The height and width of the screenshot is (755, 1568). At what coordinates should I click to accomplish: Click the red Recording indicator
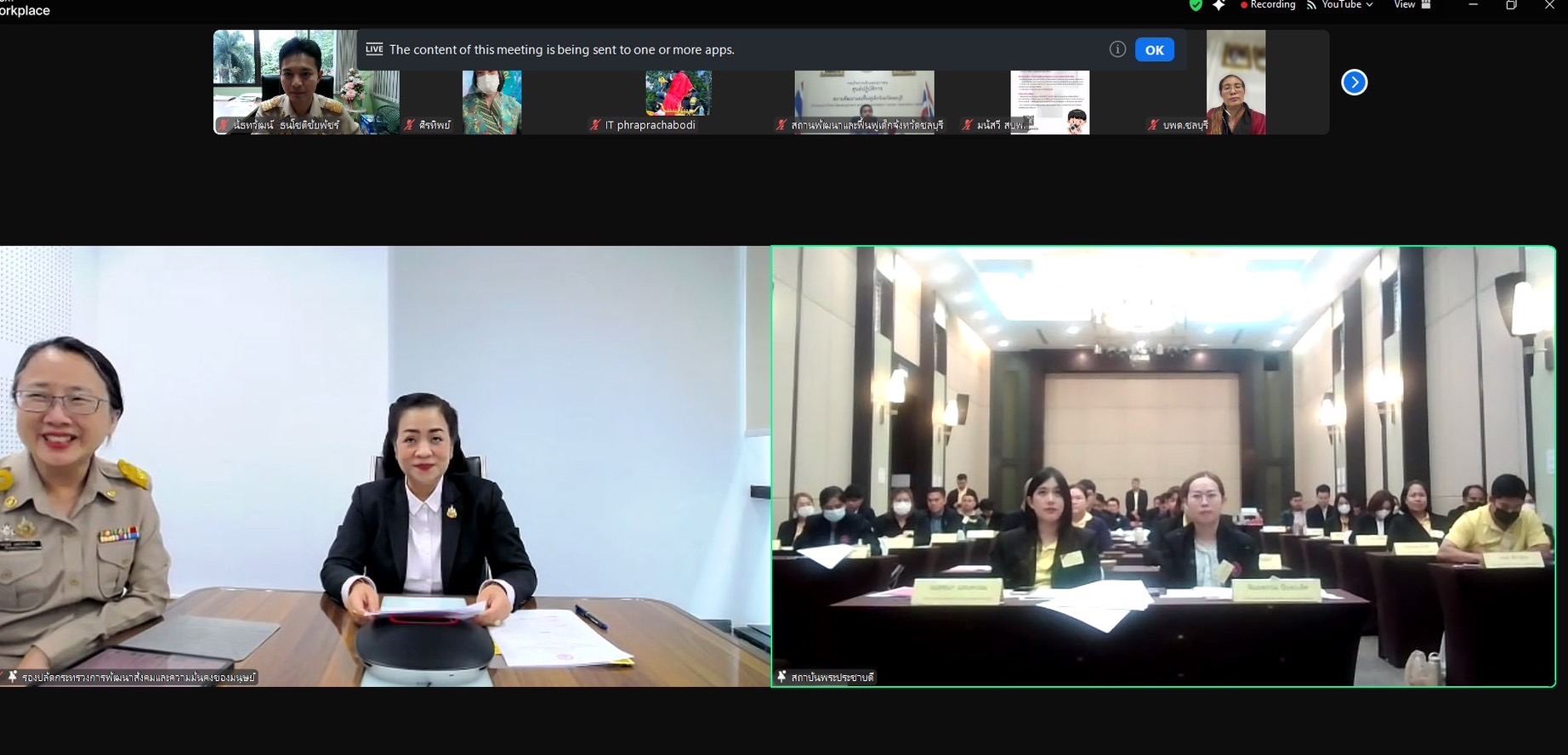click(x=1267, y=5)
